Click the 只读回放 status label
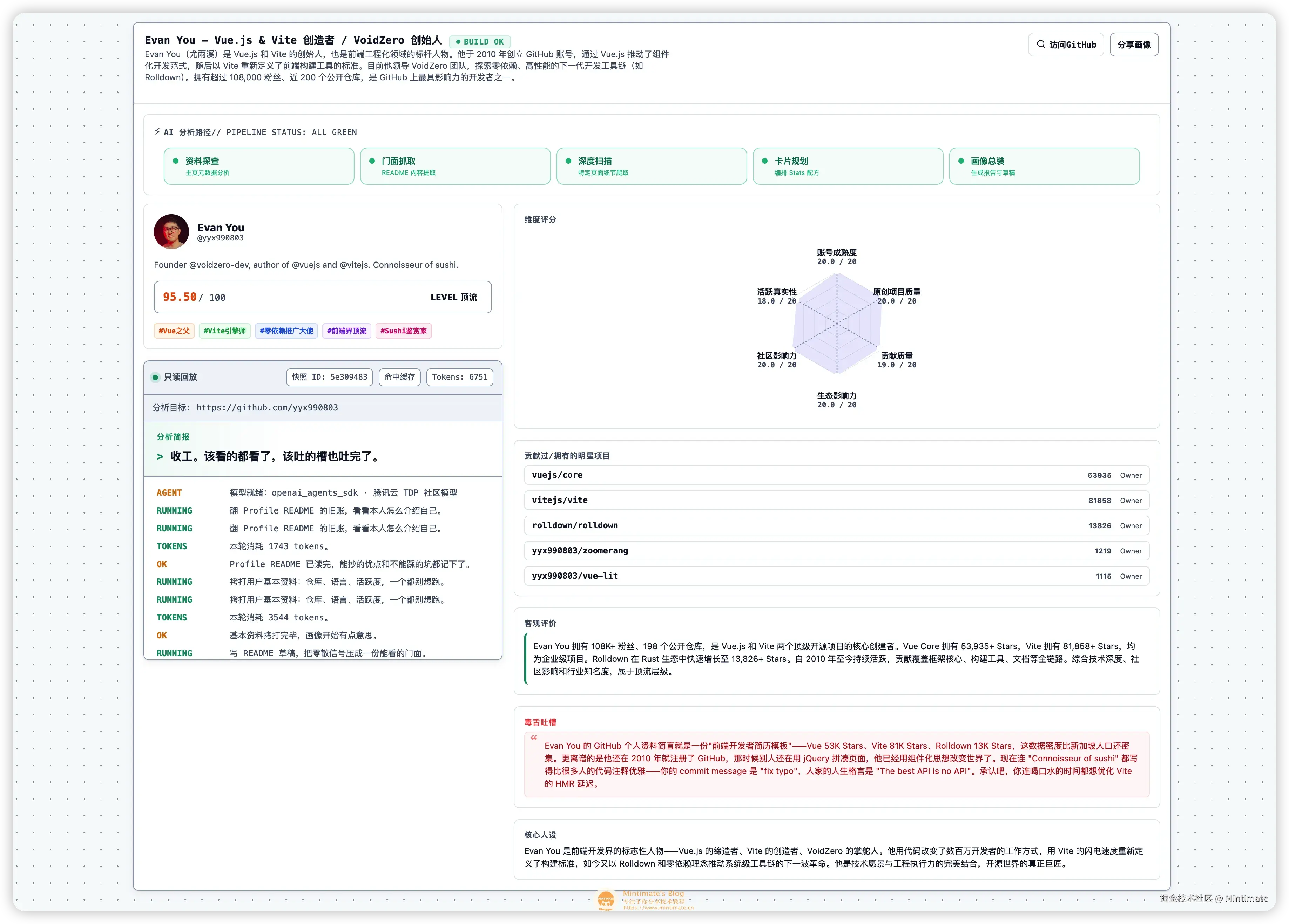Image resolution: width=1289 pixels, height=924 pixels. point(180,377)
